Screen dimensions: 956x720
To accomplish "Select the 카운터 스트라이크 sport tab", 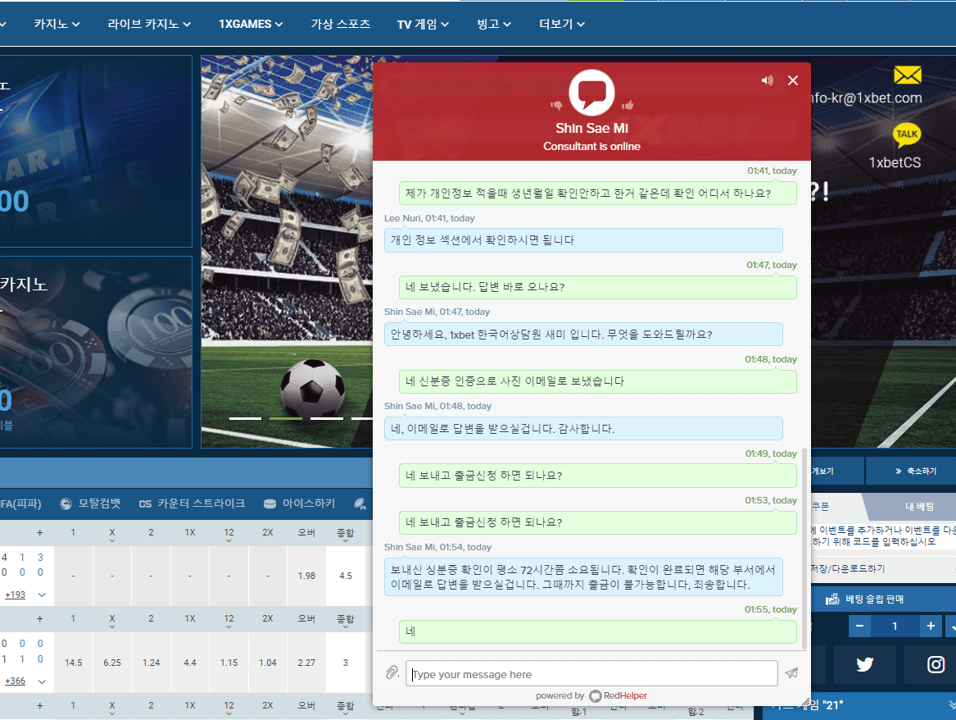I will (192, 504).
